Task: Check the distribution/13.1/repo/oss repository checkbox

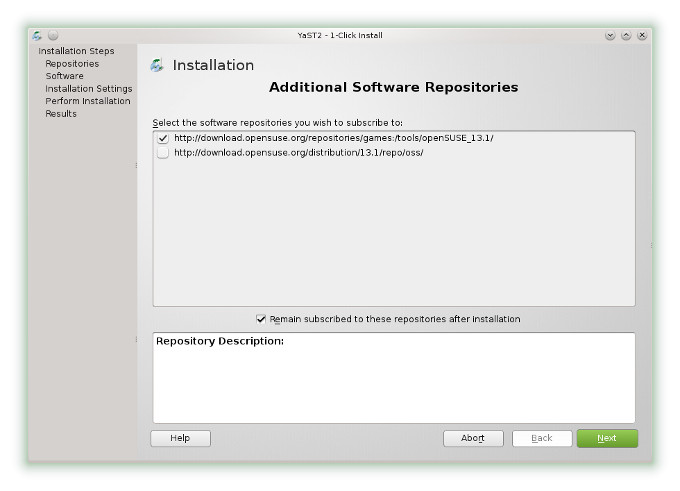Action: pyautogui.click(x=163, y=153)
